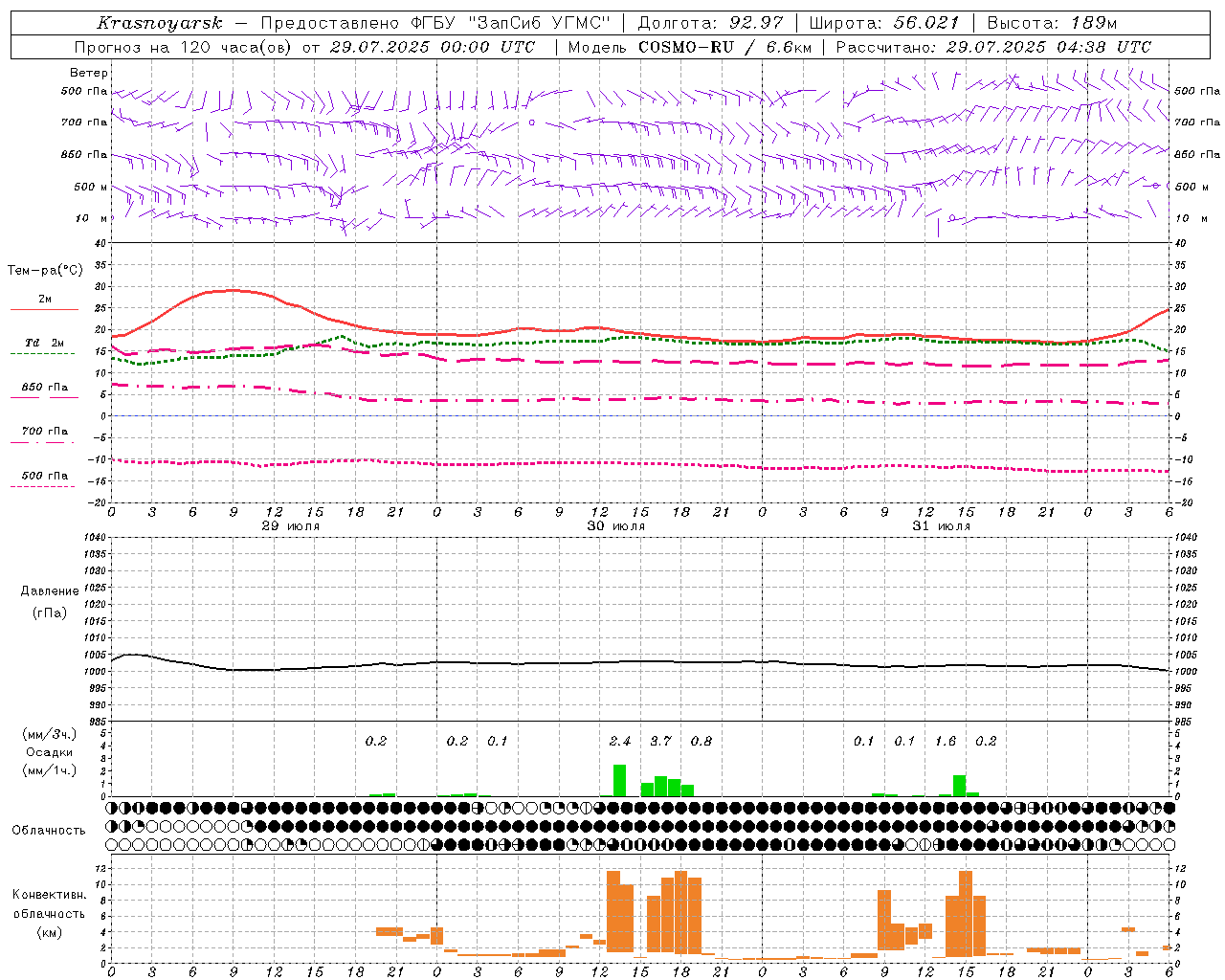Click the Krasnoyarsk station title
Screen dimensions: 1225x980
tap(159, 23)
